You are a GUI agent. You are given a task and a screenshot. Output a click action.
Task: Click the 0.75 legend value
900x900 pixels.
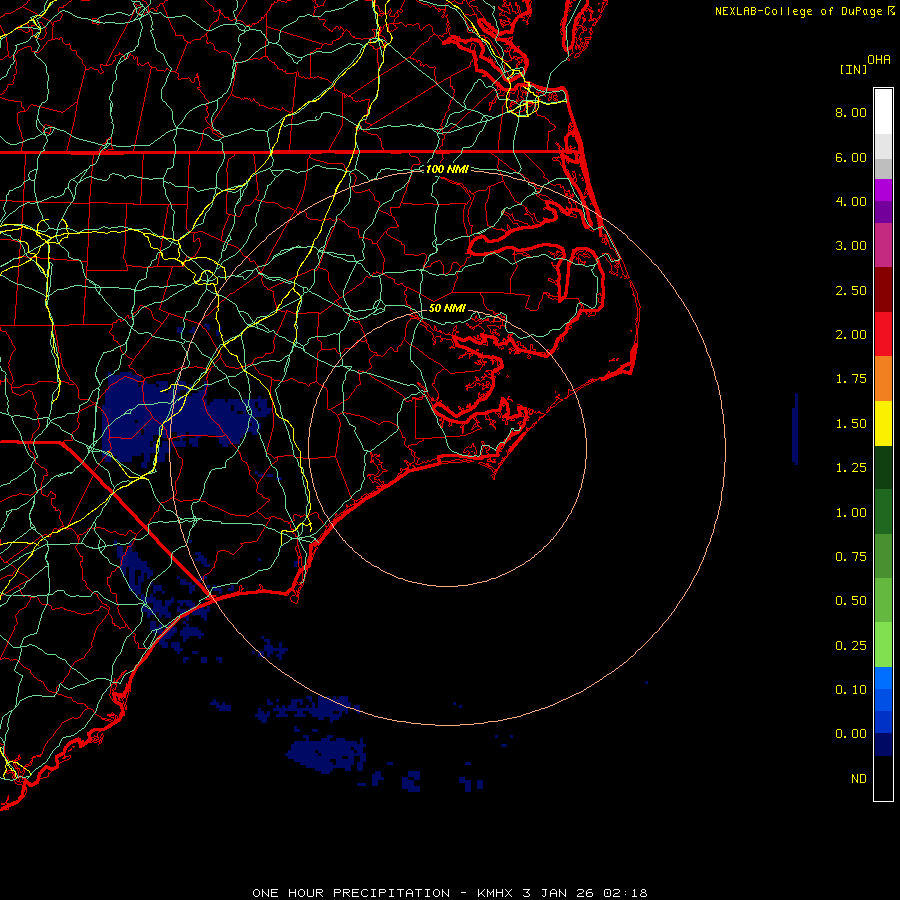pos(851,557)
